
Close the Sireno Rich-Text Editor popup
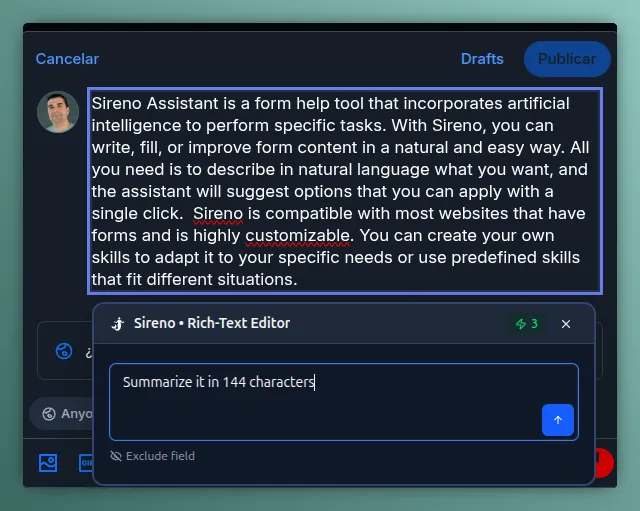tap(566, 324)
